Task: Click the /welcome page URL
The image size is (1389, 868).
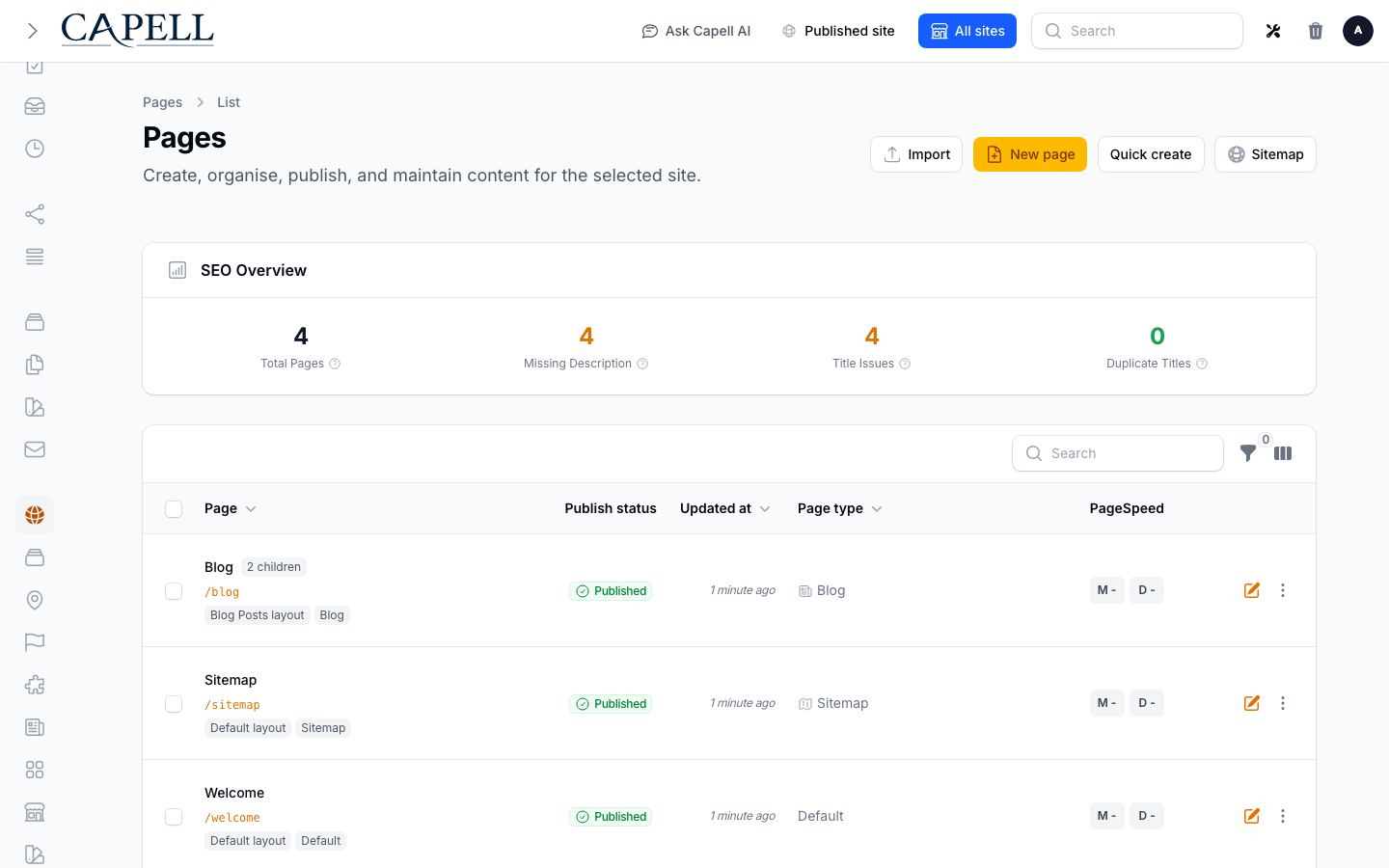Action: pos(232,818)
